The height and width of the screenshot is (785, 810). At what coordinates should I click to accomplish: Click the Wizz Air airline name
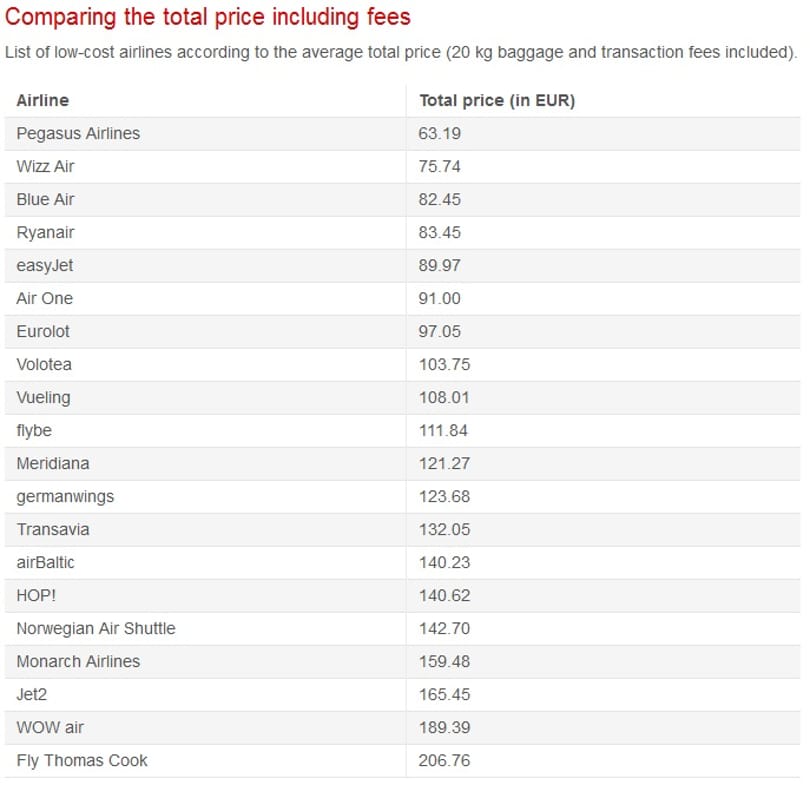click(45, 166)
